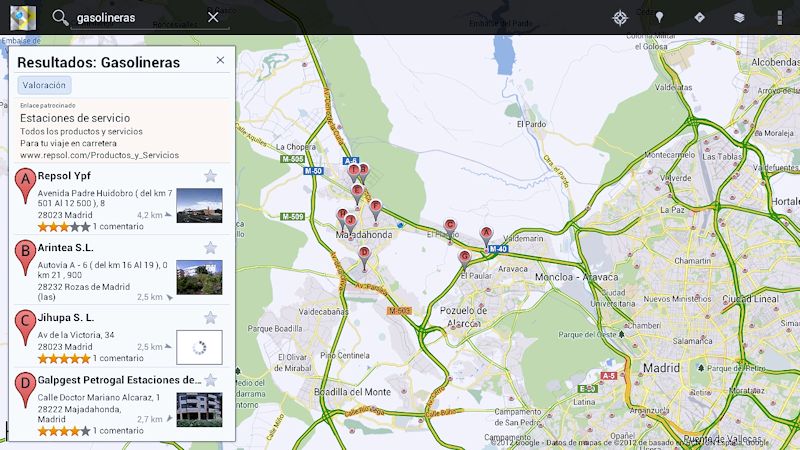The width and height of the screenshot is (800, 450).
Task: Open the Places pin icon in toolbar
Action: [x=659, y=18]
